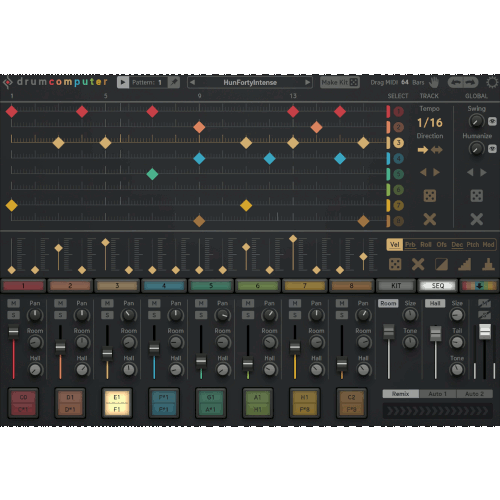Trigger the highlighted E1 F1 drum pad

(x=117, y=403)
